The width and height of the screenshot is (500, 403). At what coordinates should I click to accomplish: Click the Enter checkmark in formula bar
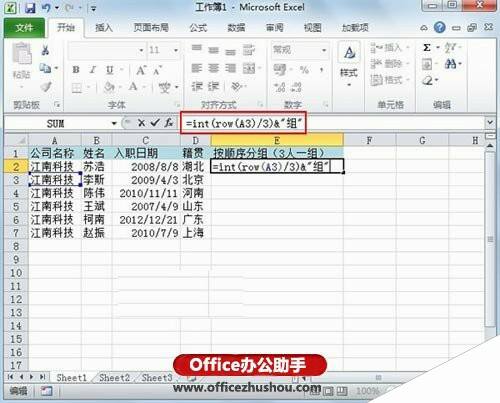[155, 123]
